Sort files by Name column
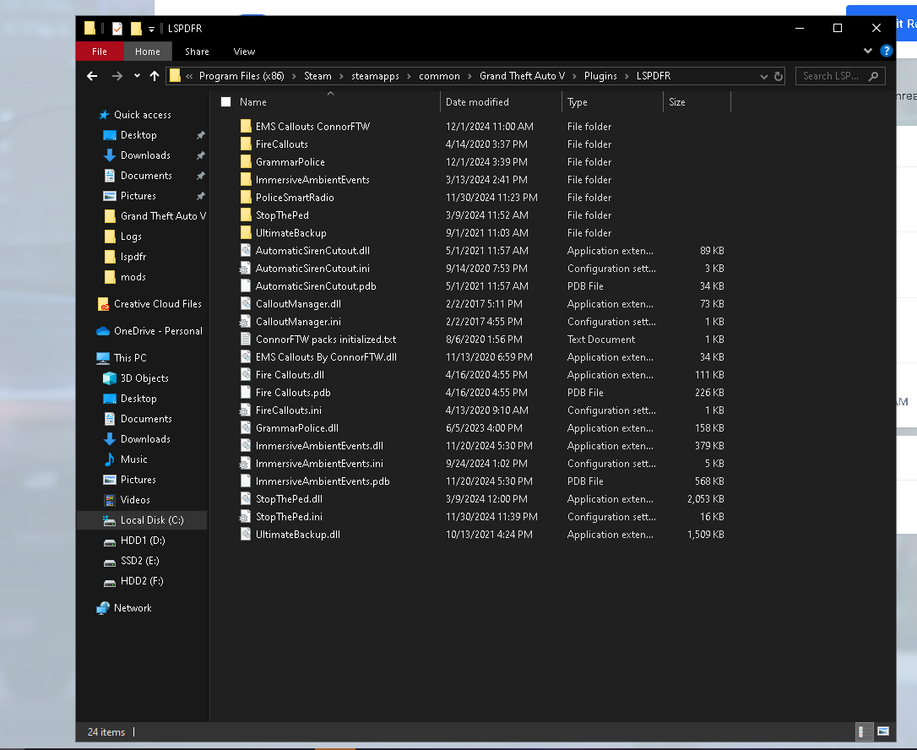The image size is (917, 750). click(x=253, y=102)
